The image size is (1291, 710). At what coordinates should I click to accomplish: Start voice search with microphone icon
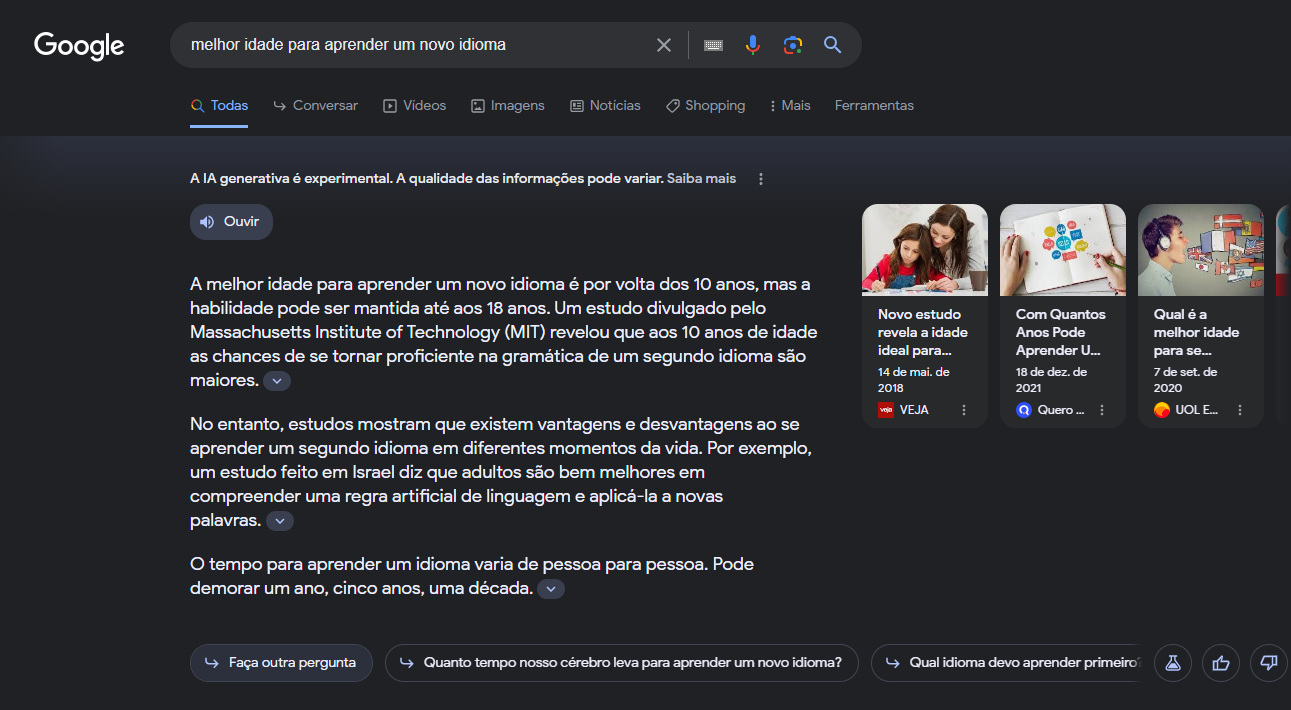753,45
